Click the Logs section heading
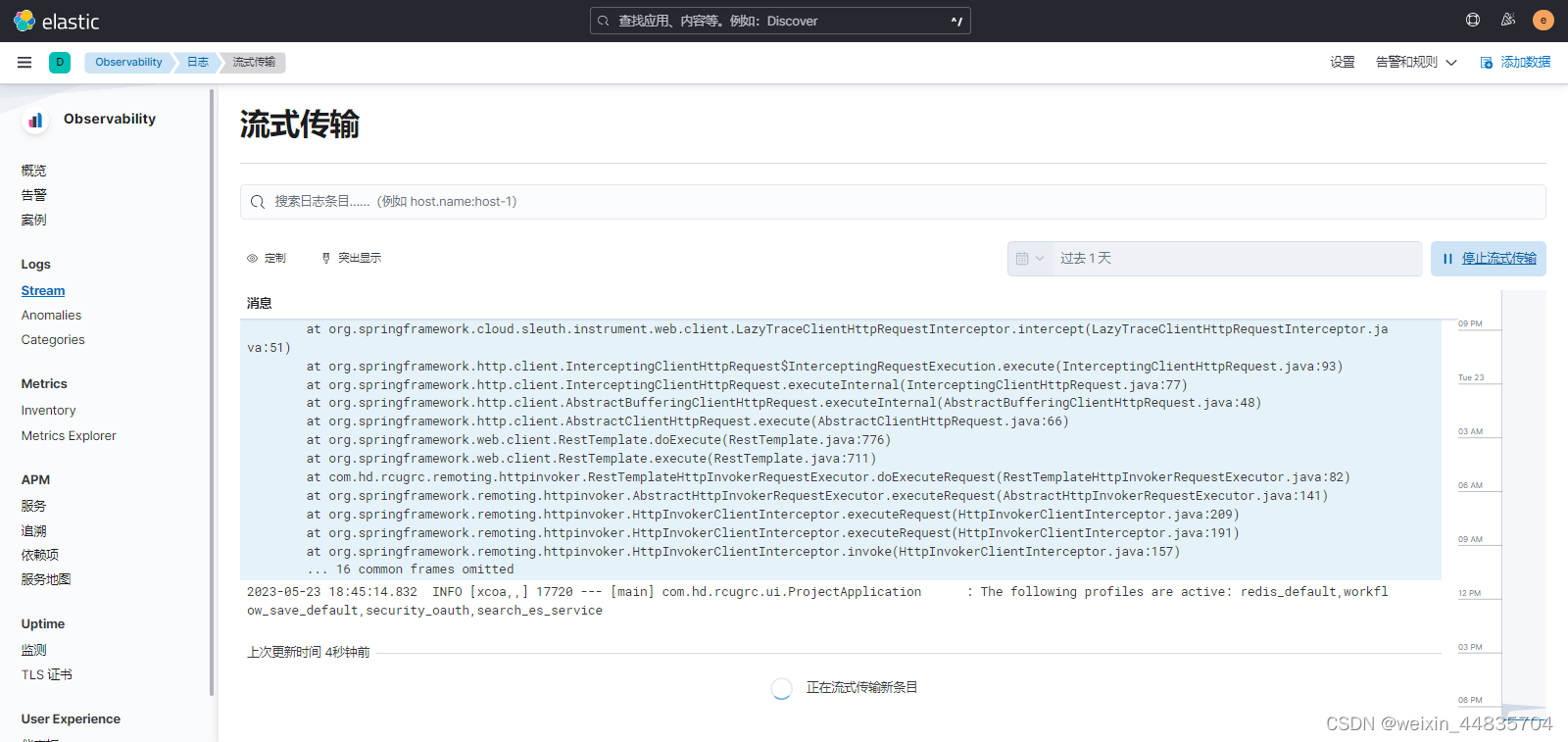Image resolution: width=1568 pixels, height=742 pixels. coord(36,265)
